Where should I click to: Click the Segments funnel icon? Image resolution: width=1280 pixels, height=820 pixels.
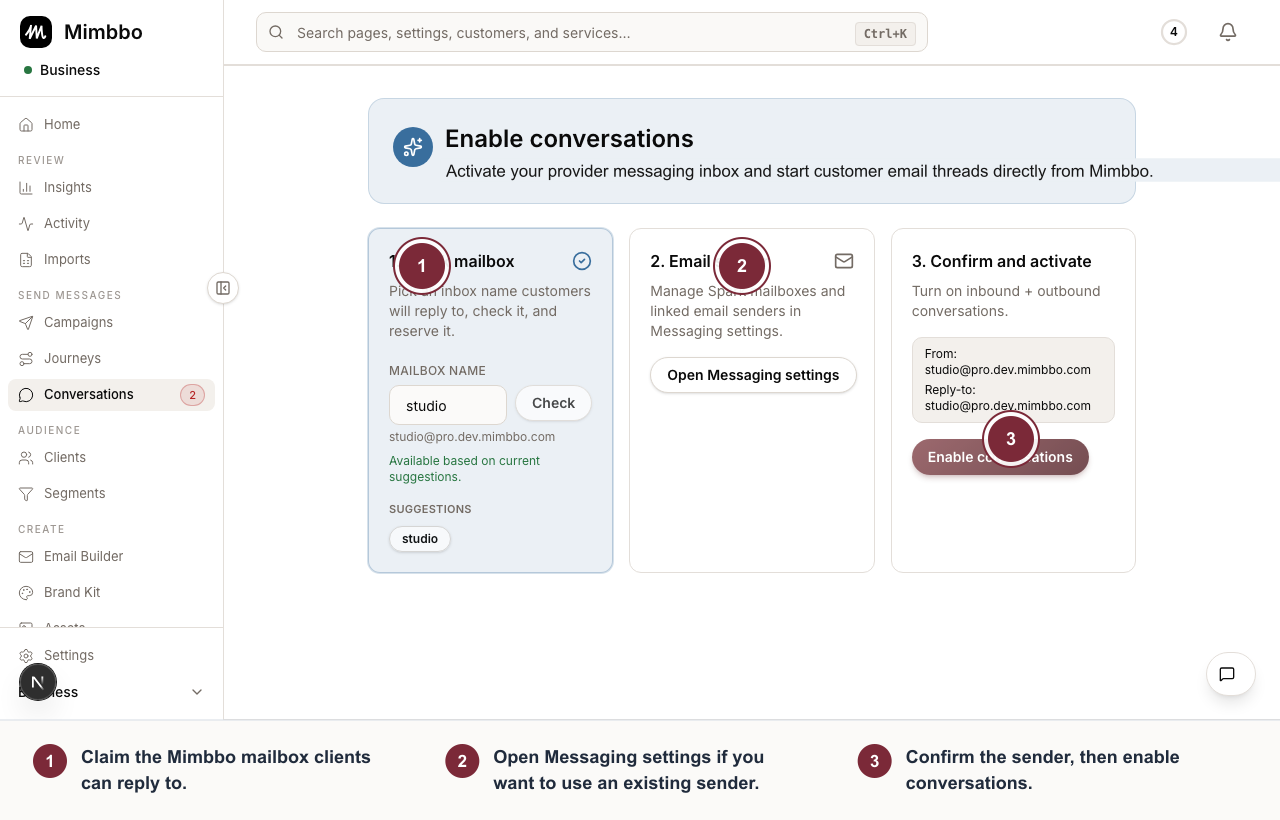pos(26,494)
